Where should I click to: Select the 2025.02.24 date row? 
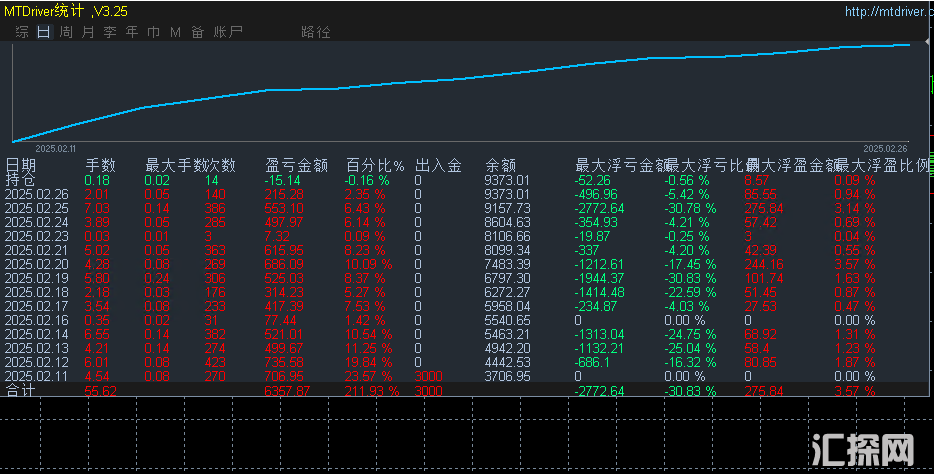coord(36,222)
